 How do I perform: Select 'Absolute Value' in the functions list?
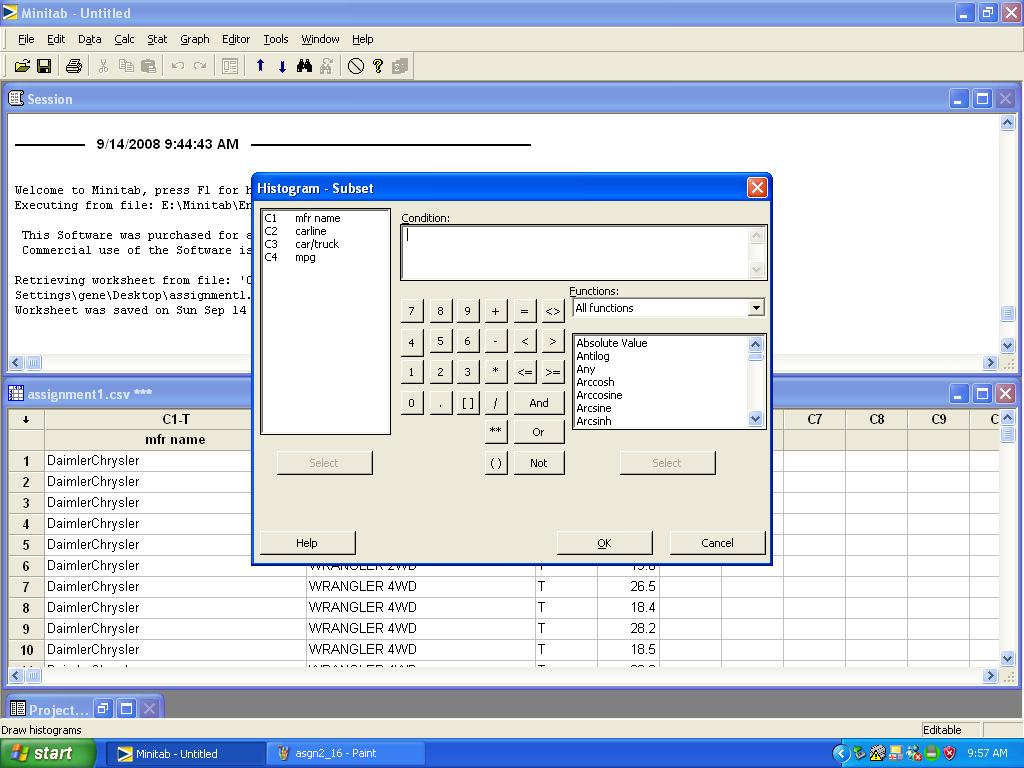(x=611, y=343)
